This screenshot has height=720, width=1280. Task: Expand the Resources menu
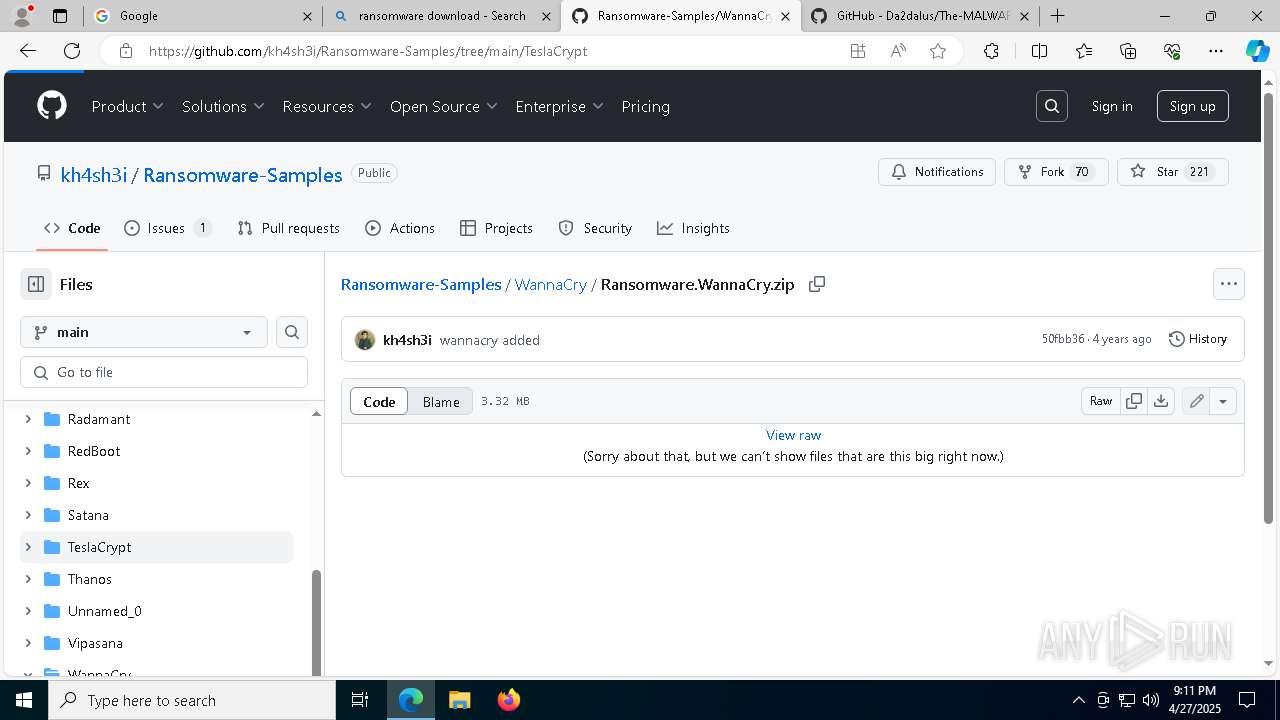pyautogui.click(x=327, y=106)
